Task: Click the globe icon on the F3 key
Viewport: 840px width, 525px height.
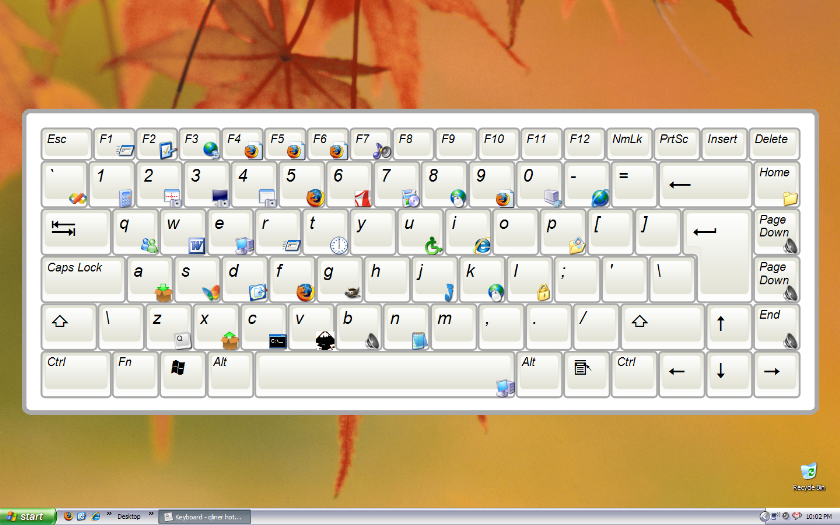Action: coord(211,151)
